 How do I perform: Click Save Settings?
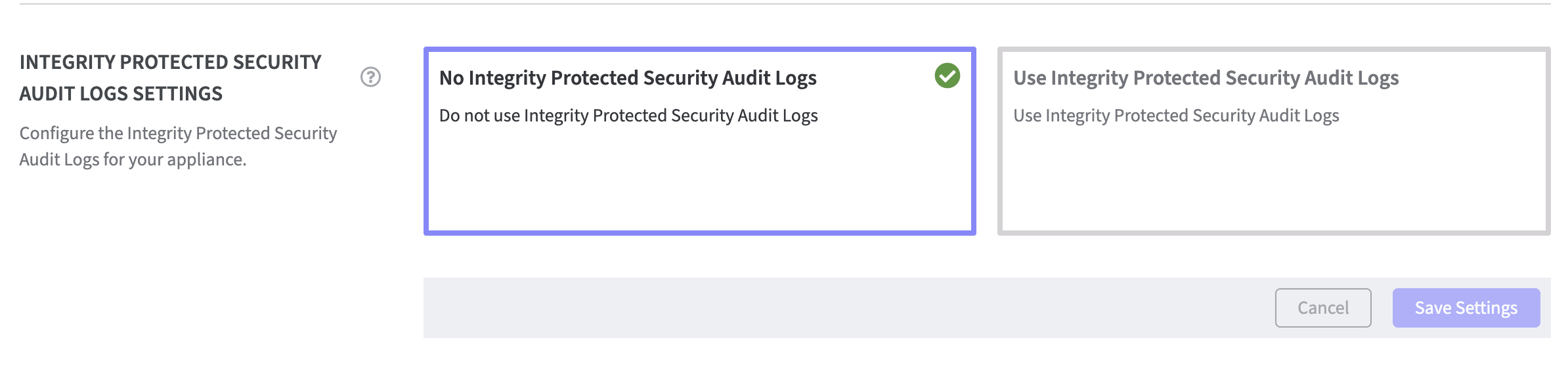pyautogui.click(x=1466, y=308)
